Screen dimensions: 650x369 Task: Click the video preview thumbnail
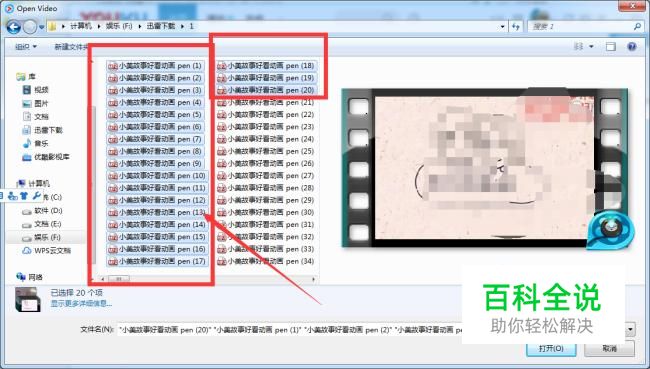[484, 168]
